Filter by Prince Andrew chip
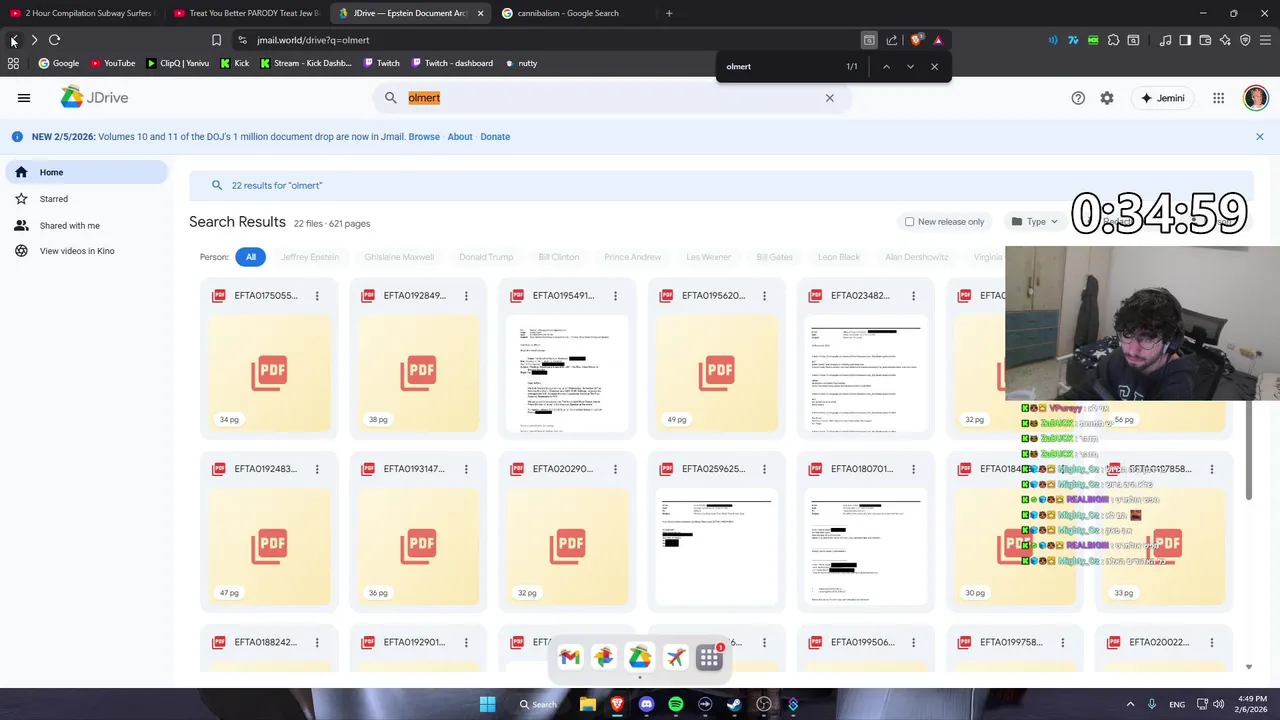Image resolution: width=1280 pixels, height=720 pixels. pyautogui.click(x=633, y=257)
